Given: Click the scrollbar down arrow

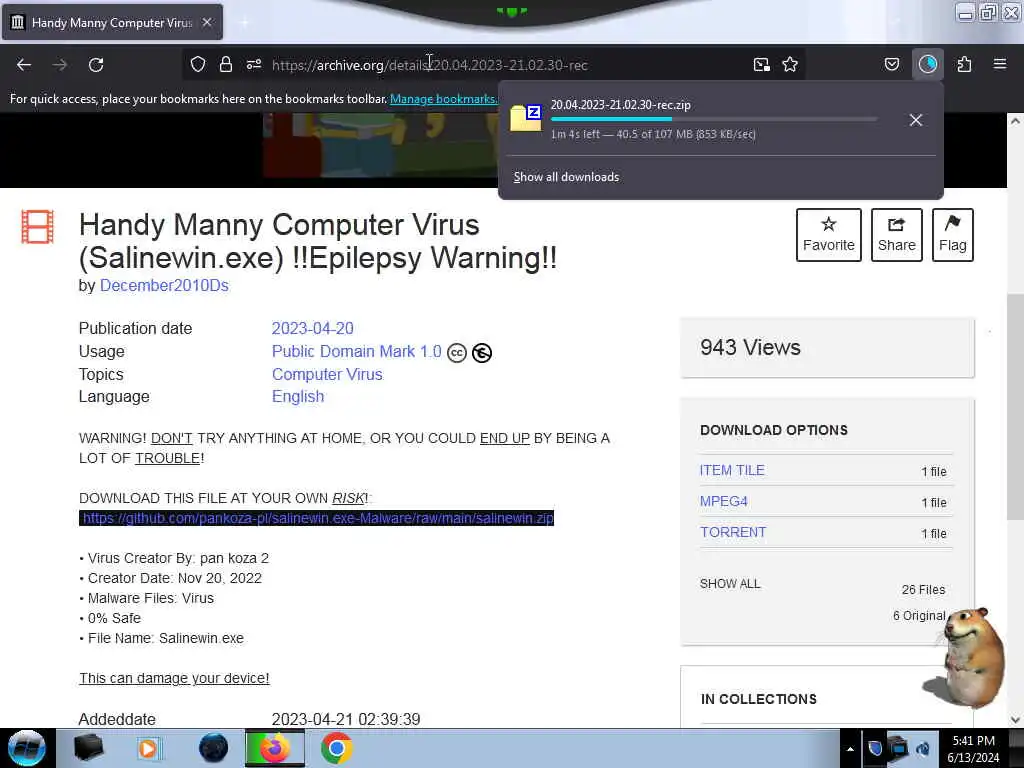Looking at the screenshot, I should coord(1015,720).
